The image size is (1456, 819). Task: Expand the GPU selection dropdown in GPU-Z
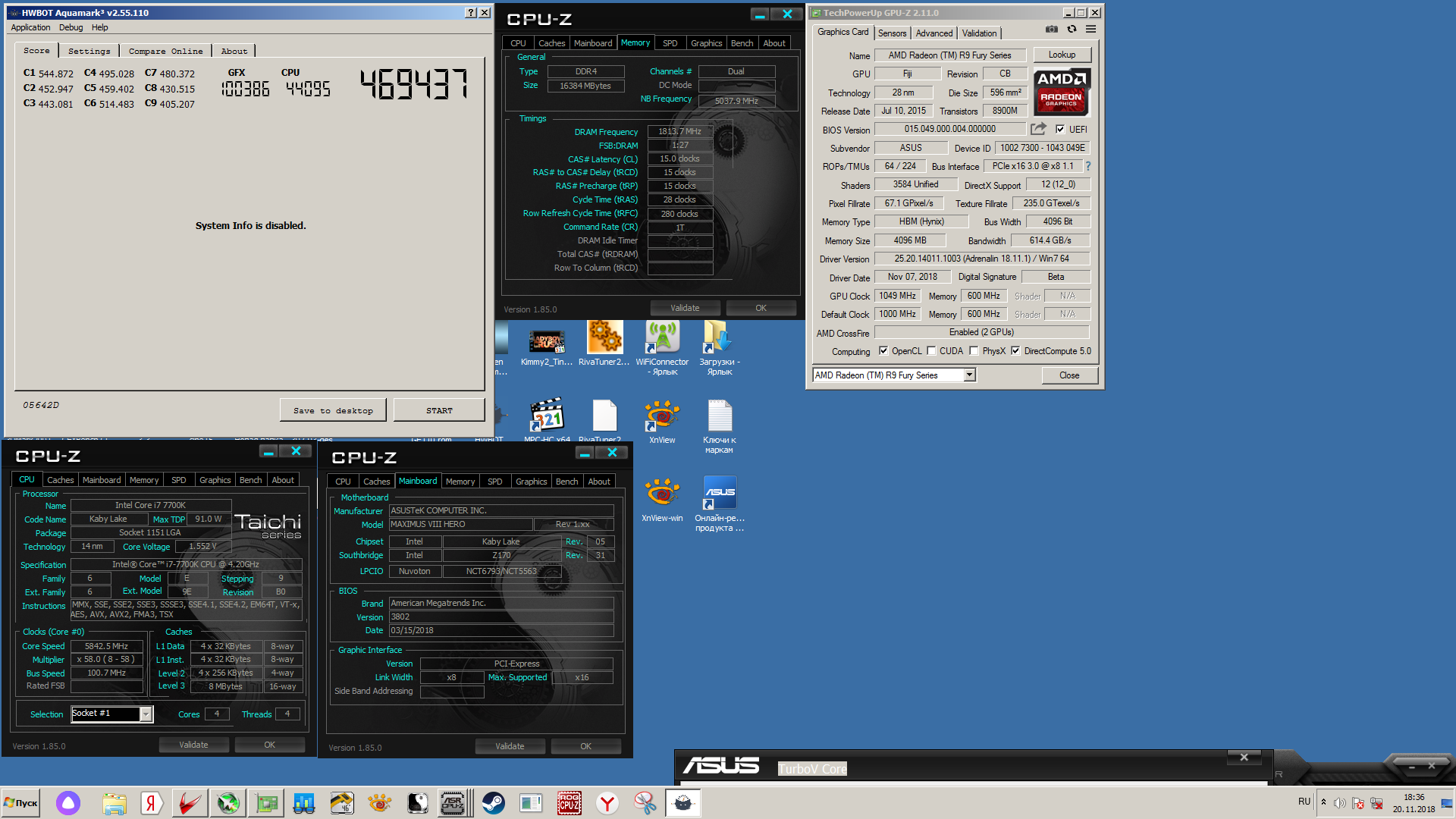point(969,375)
